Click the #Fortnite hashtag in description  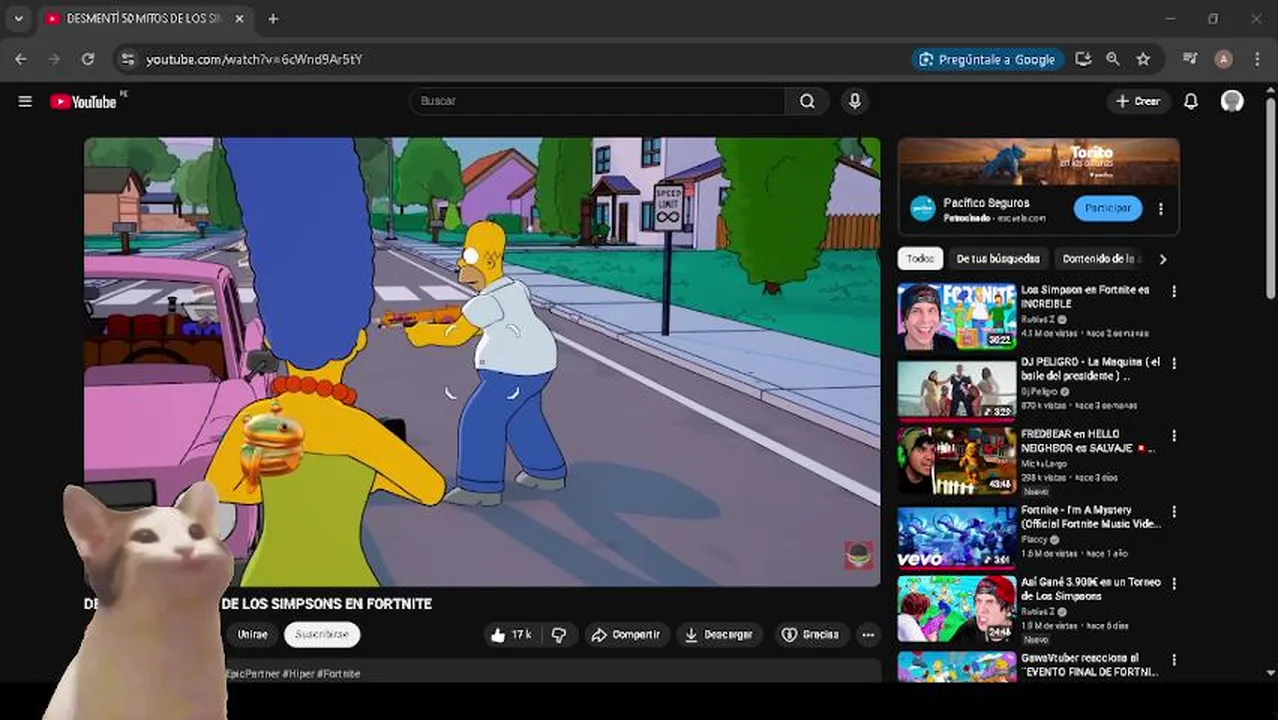[x=338, y=674]
